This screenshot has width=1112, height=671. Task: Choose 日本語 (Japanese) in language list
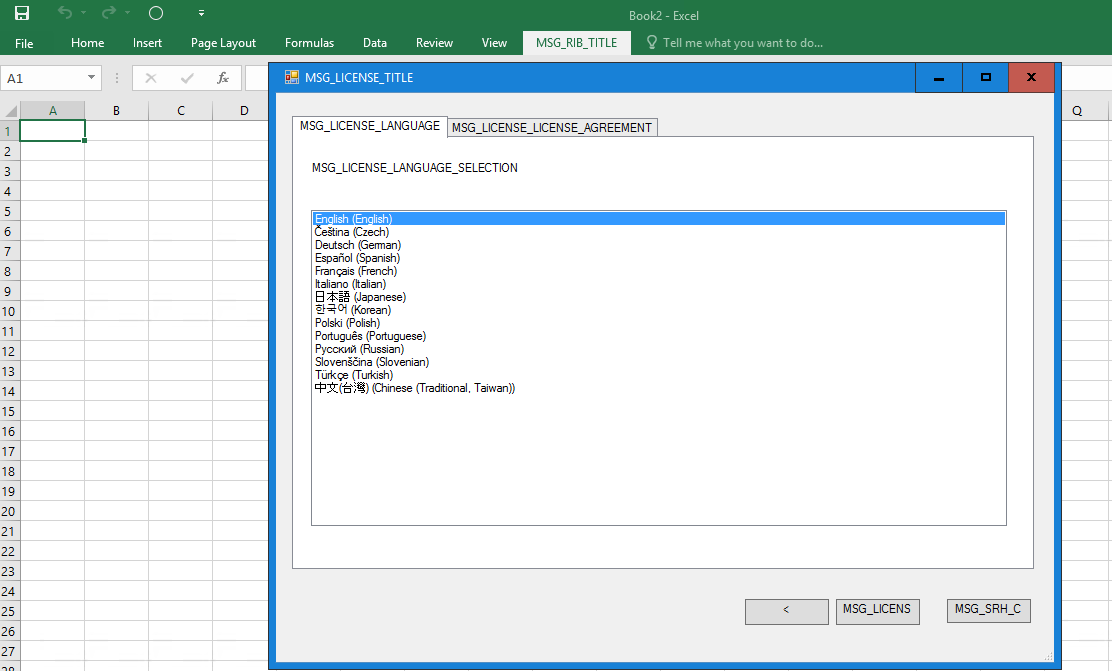point(659,297)
